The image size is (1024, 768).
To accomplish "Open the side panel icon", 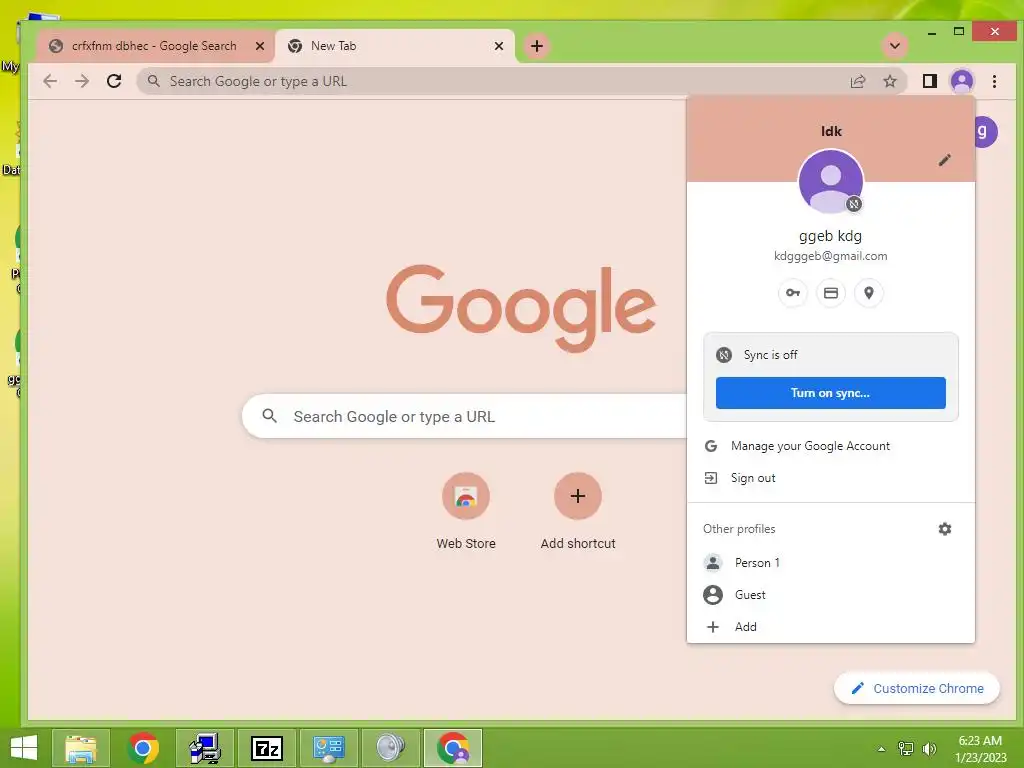I will [x=929, y=81].
